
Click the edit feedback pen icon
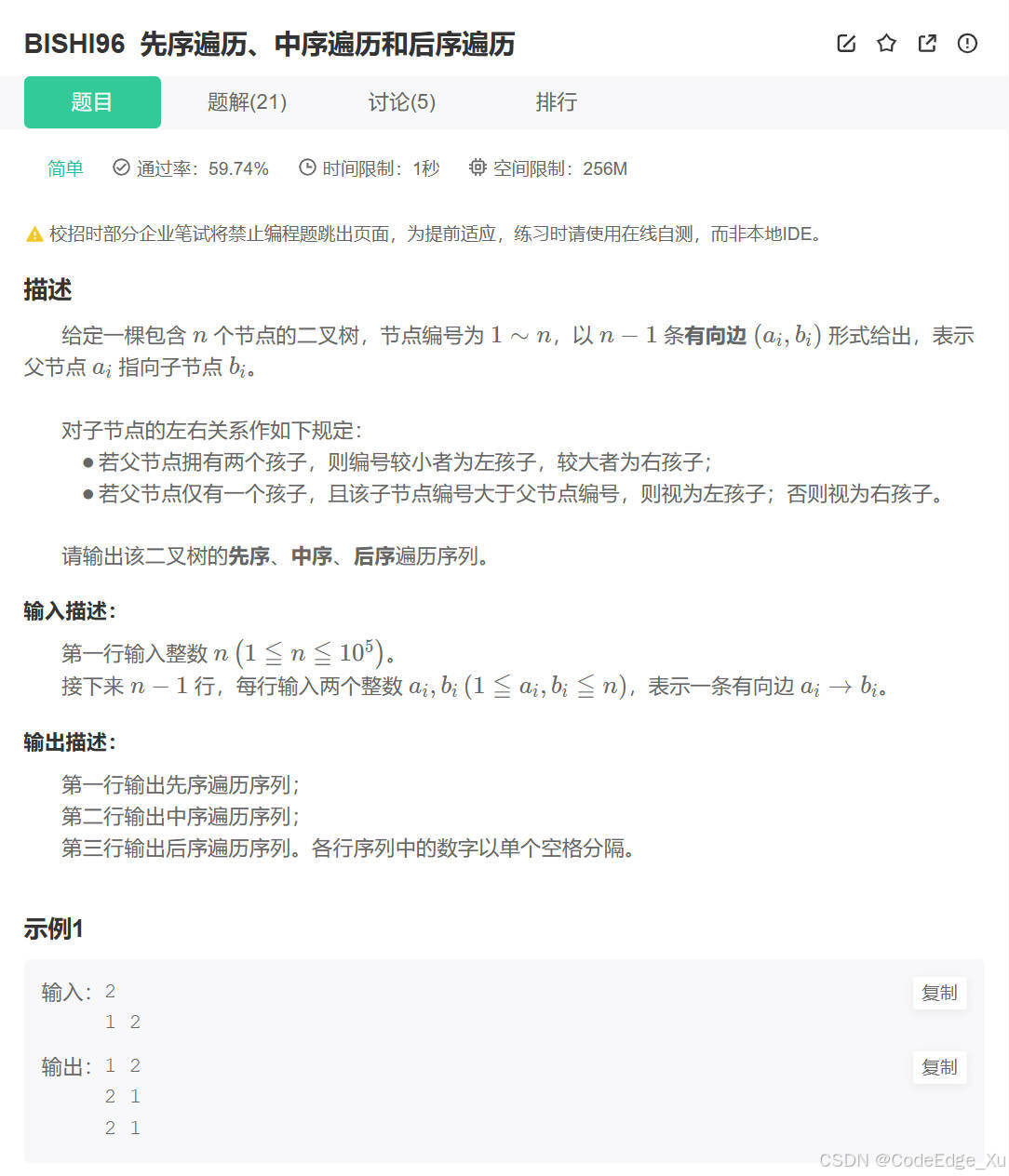[x=845, y=43]
